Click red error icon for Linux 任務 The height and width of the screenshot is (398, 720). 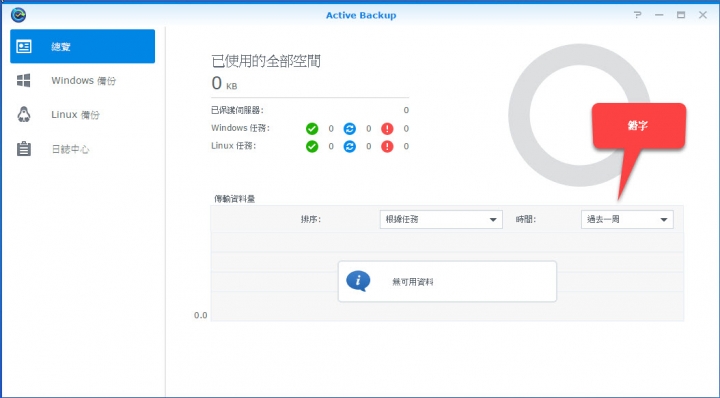coord(388,146)
